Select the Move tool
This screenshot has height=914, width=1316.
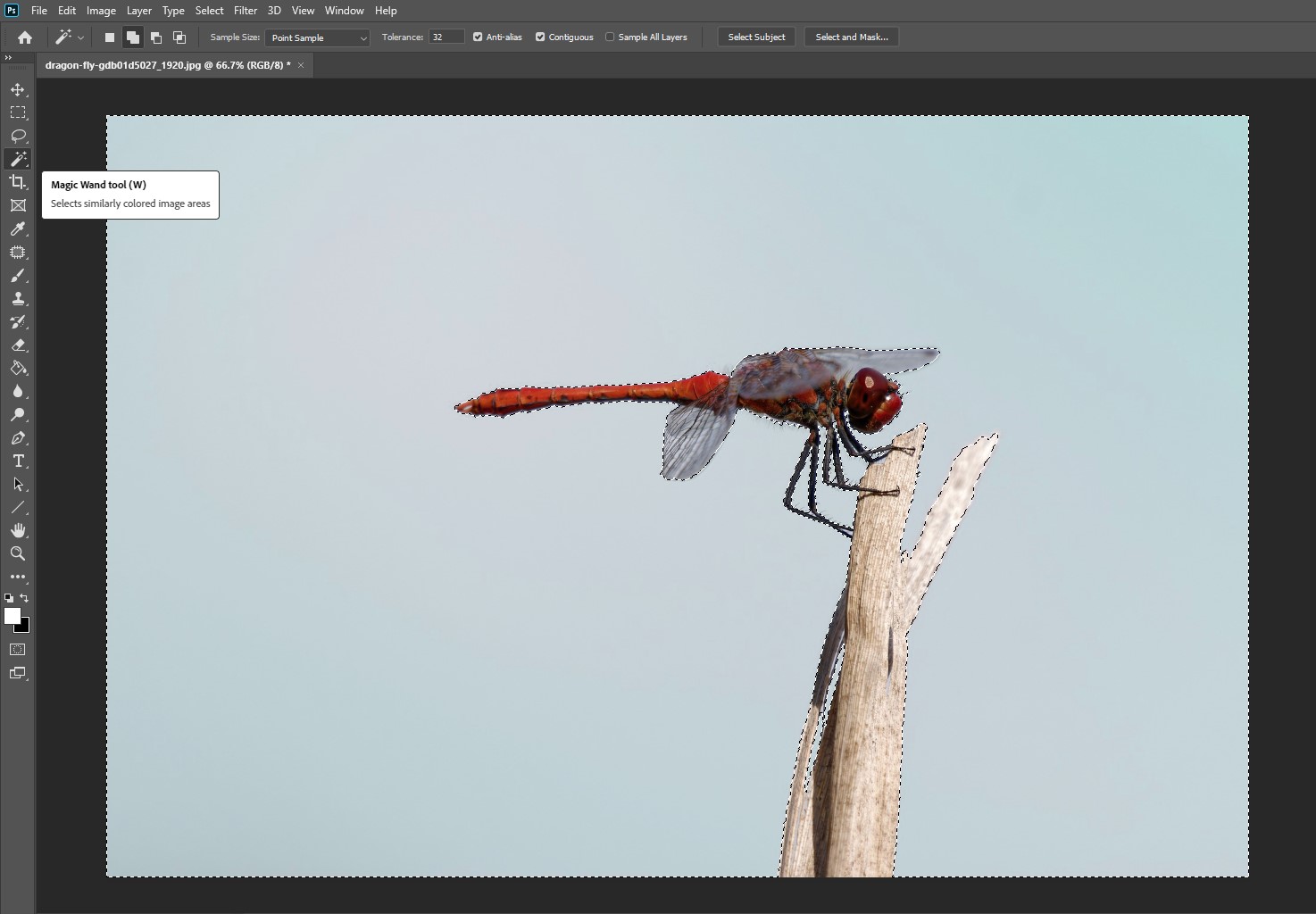[x=18, y=89]
